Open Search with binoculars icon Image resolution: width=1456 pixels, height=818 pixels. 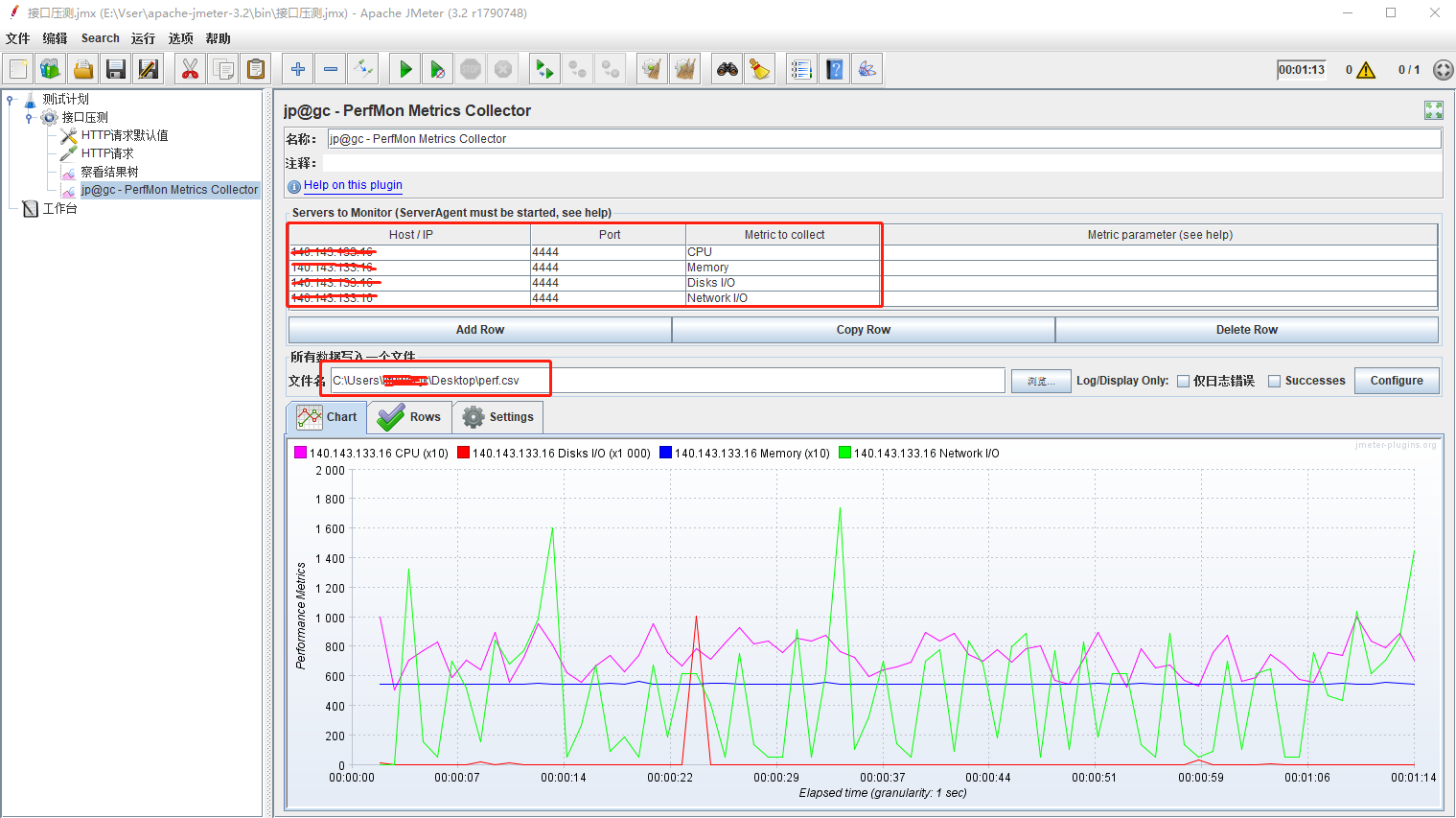728,69
